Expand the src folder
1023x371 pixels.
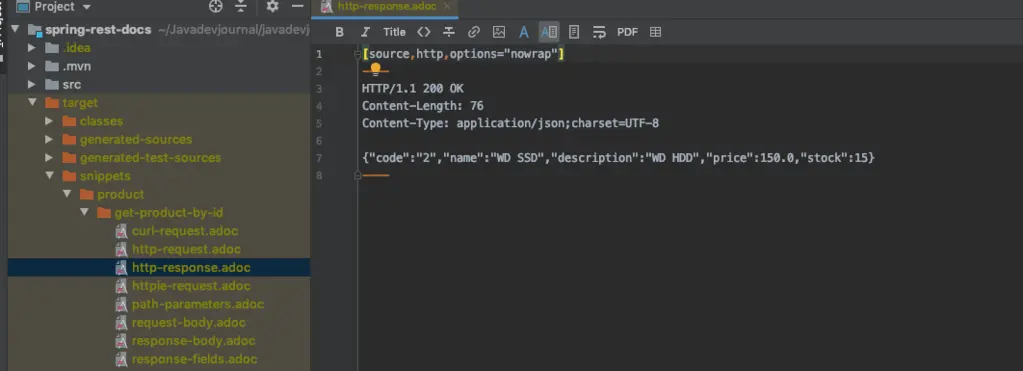click(31, 84)
